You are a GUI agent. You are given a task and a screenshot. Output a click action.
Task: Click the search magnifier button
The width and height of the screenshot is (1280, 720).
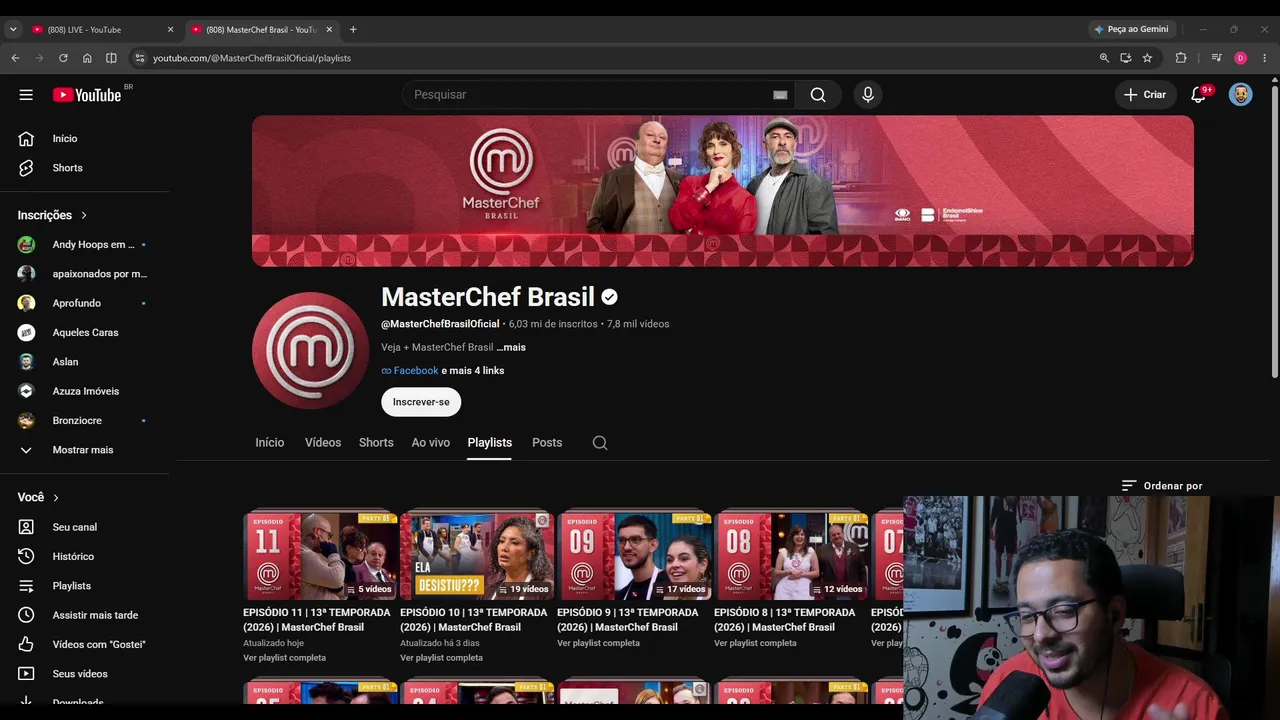[x=818, y=95]
